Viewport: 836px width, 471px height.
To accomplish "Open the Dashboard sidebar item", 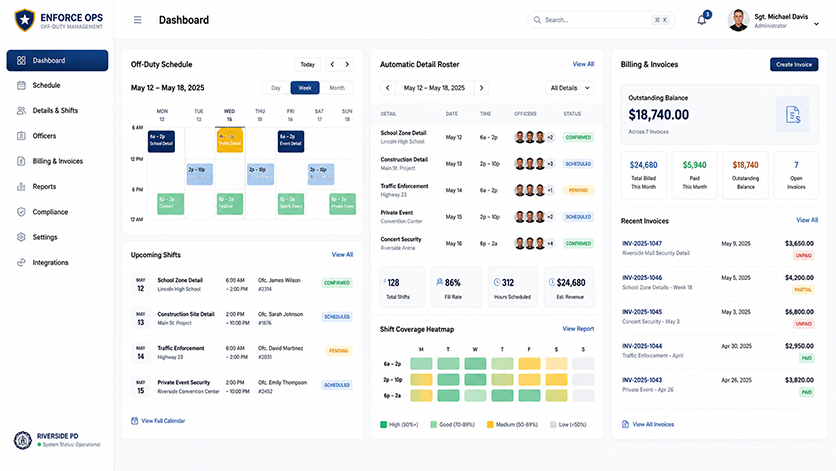I will pyautogui.click(x=57, y=60).
